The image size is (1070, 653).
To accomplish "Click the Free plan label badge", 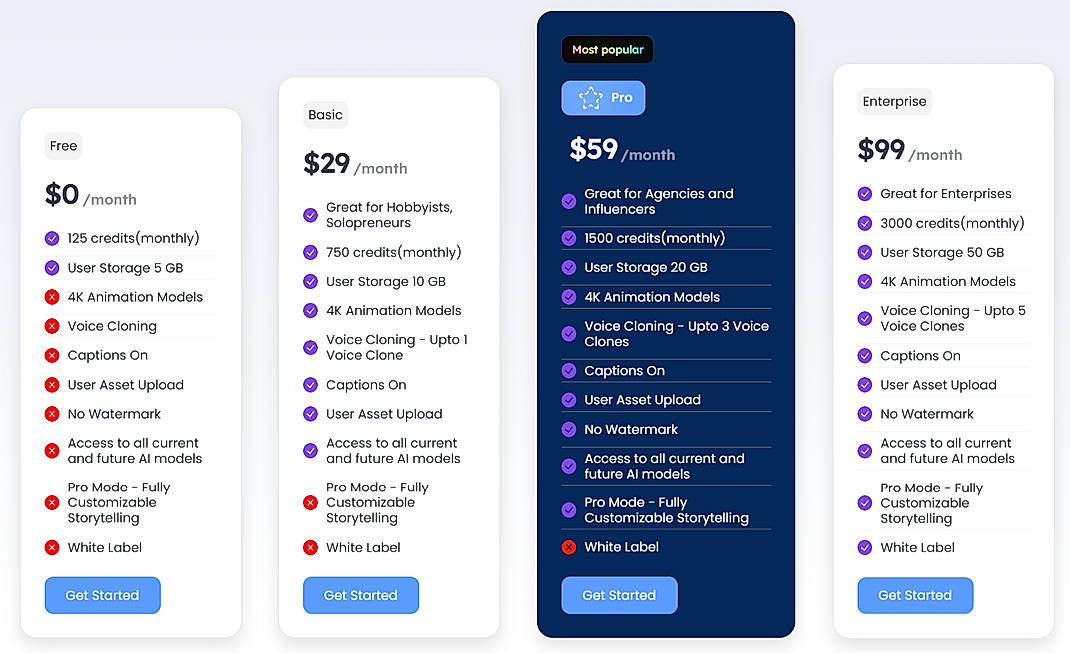I will [x=63, y=146].
